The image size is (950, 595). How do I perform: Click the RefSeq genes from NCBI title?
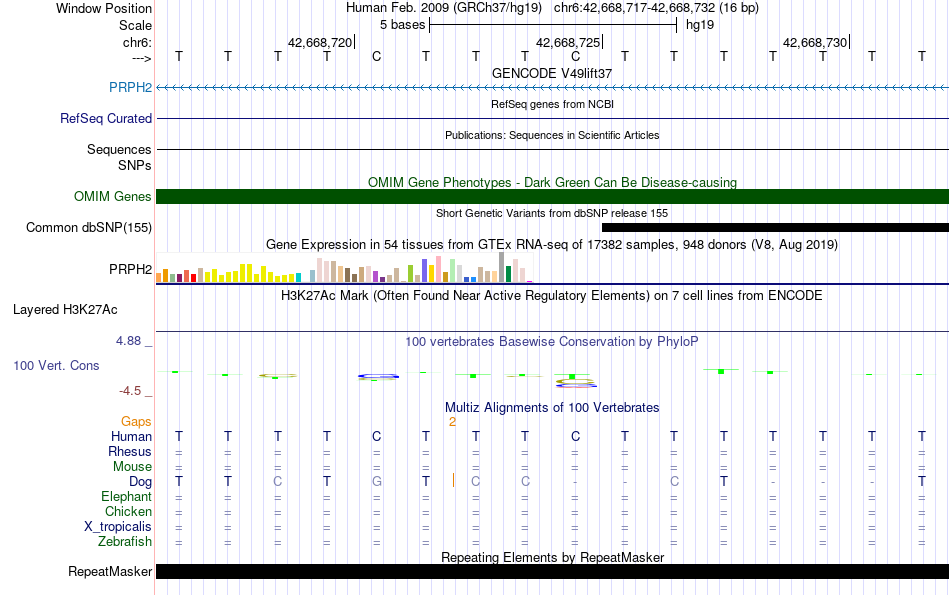552,104
